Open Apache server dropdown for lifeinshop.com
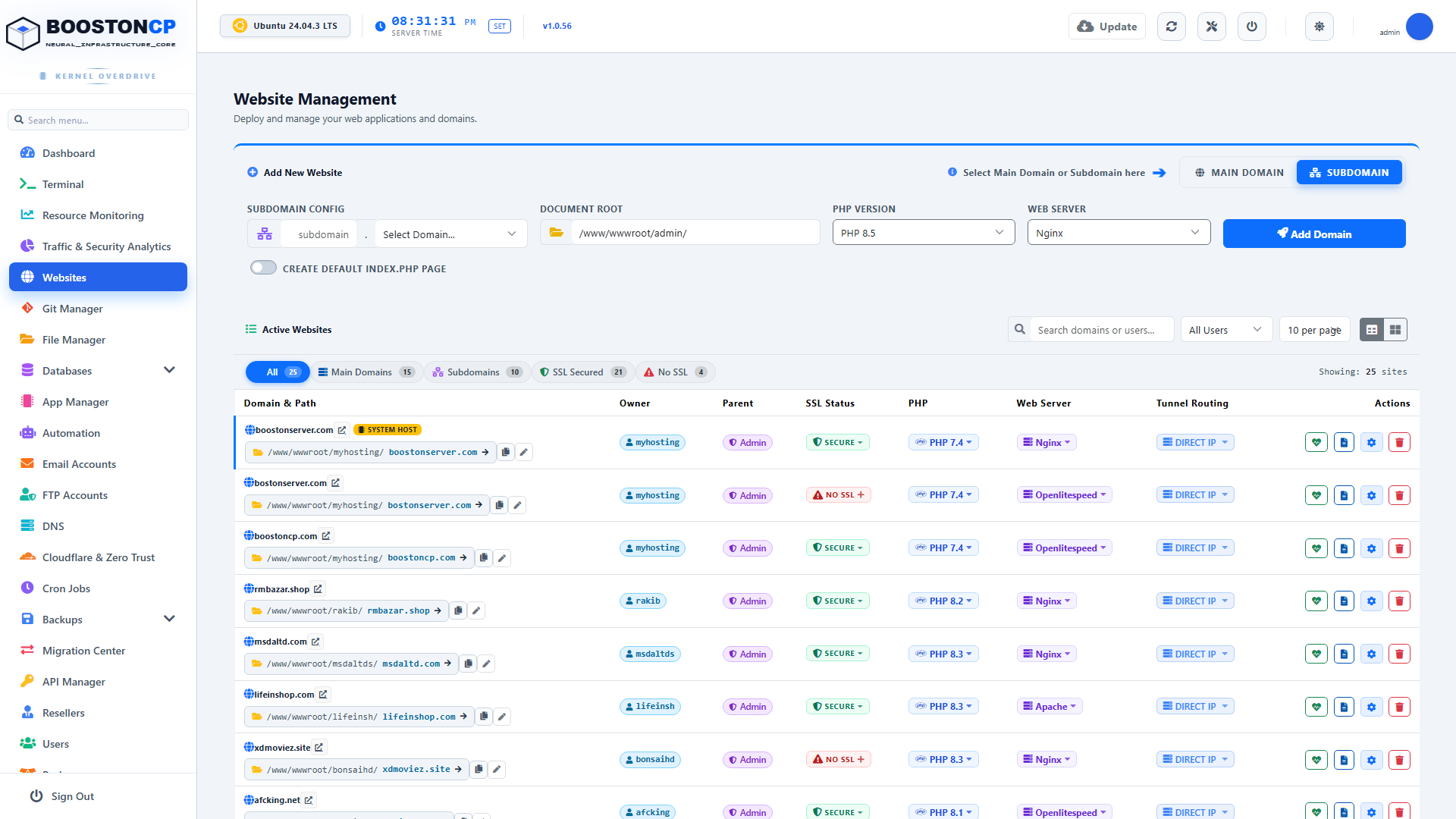Viewport: 1456px width, 819px height. click(1050, 706)
